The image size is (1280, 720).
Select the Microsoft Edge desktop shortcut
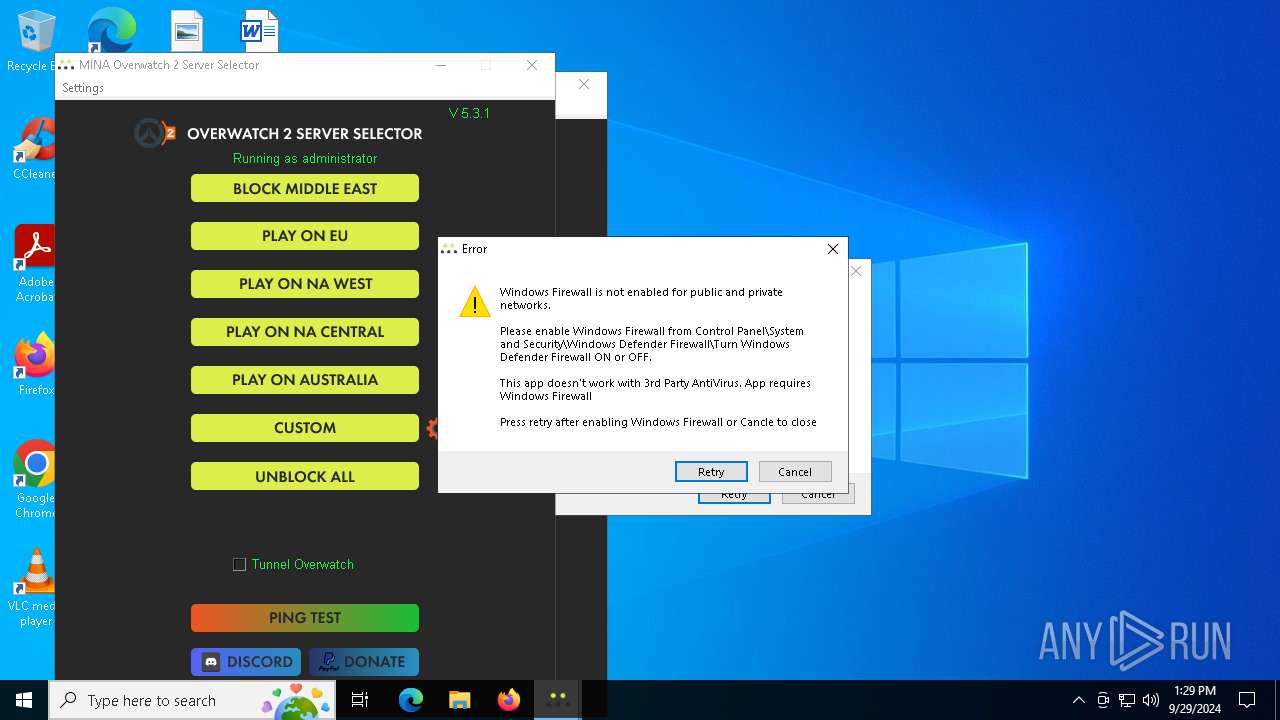111,30
